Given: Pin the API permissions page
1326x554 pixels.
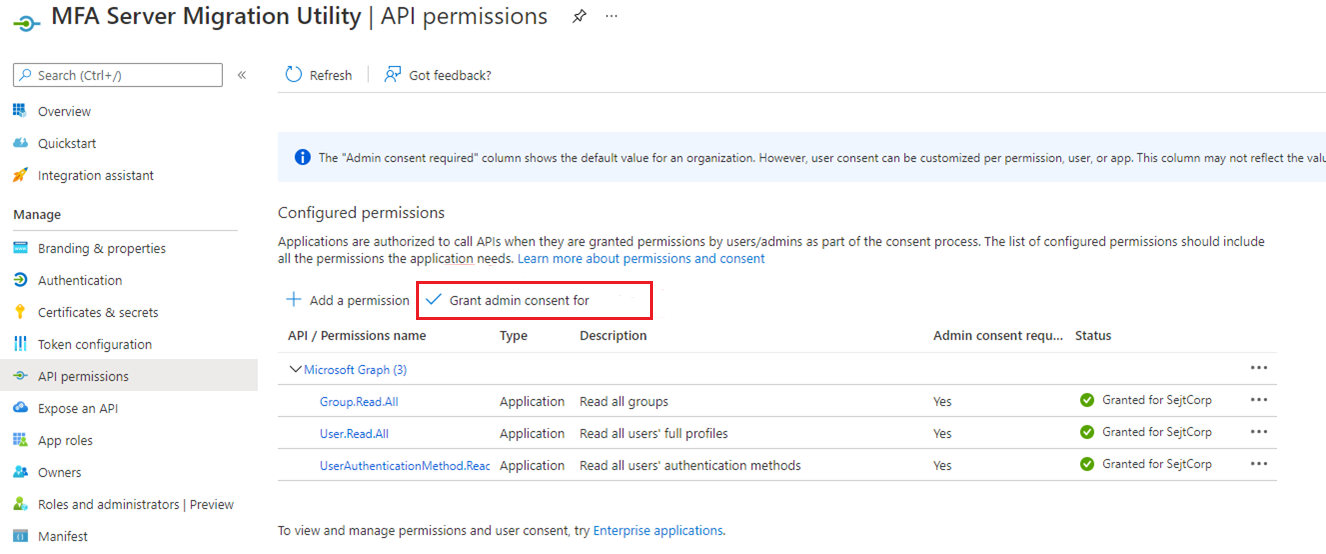Looking at the screenshot, I should pyautogui.click(x=579, y=17).
